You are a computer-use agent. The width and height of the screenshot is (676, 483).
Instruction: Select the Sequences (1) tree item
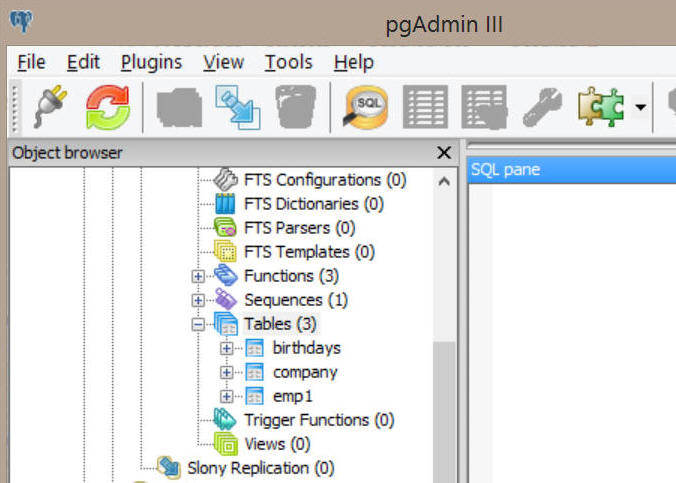coord(296,300)
